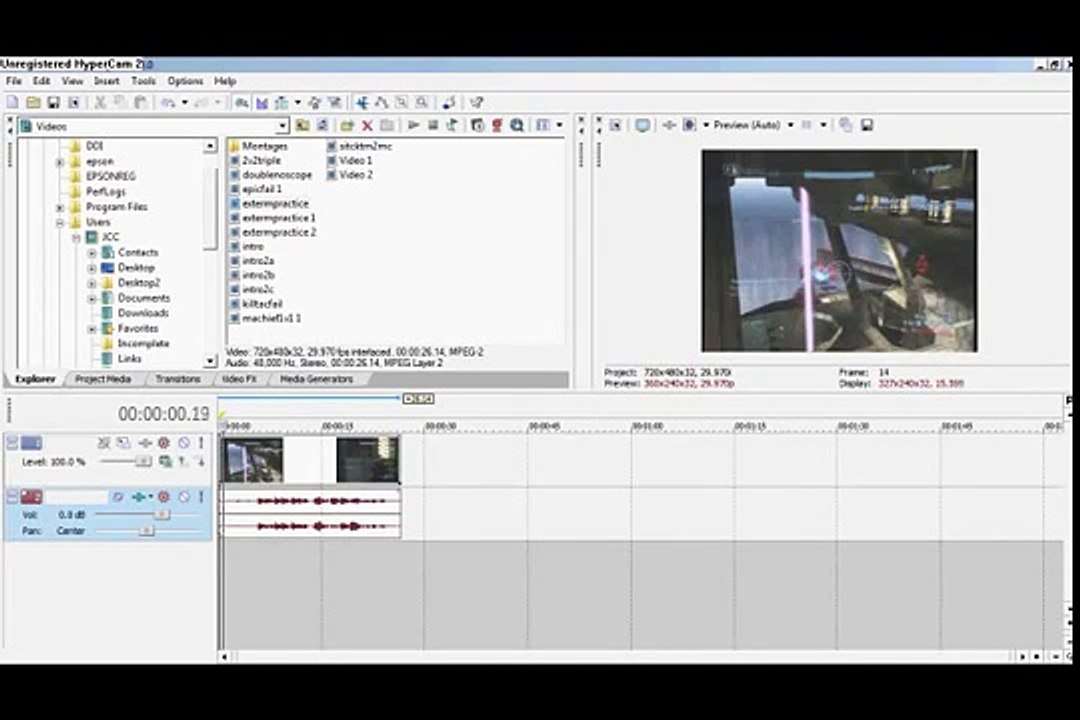
Task: Click the Save project floppy icon
Action: point(53,103)
